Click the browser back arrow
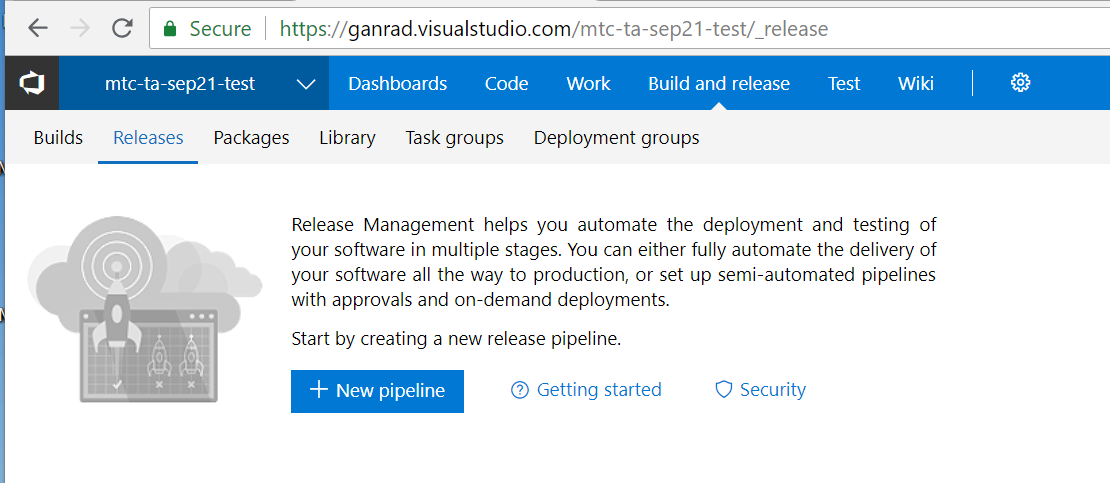This screenshot has height=483, width=1110. (37, 28)
